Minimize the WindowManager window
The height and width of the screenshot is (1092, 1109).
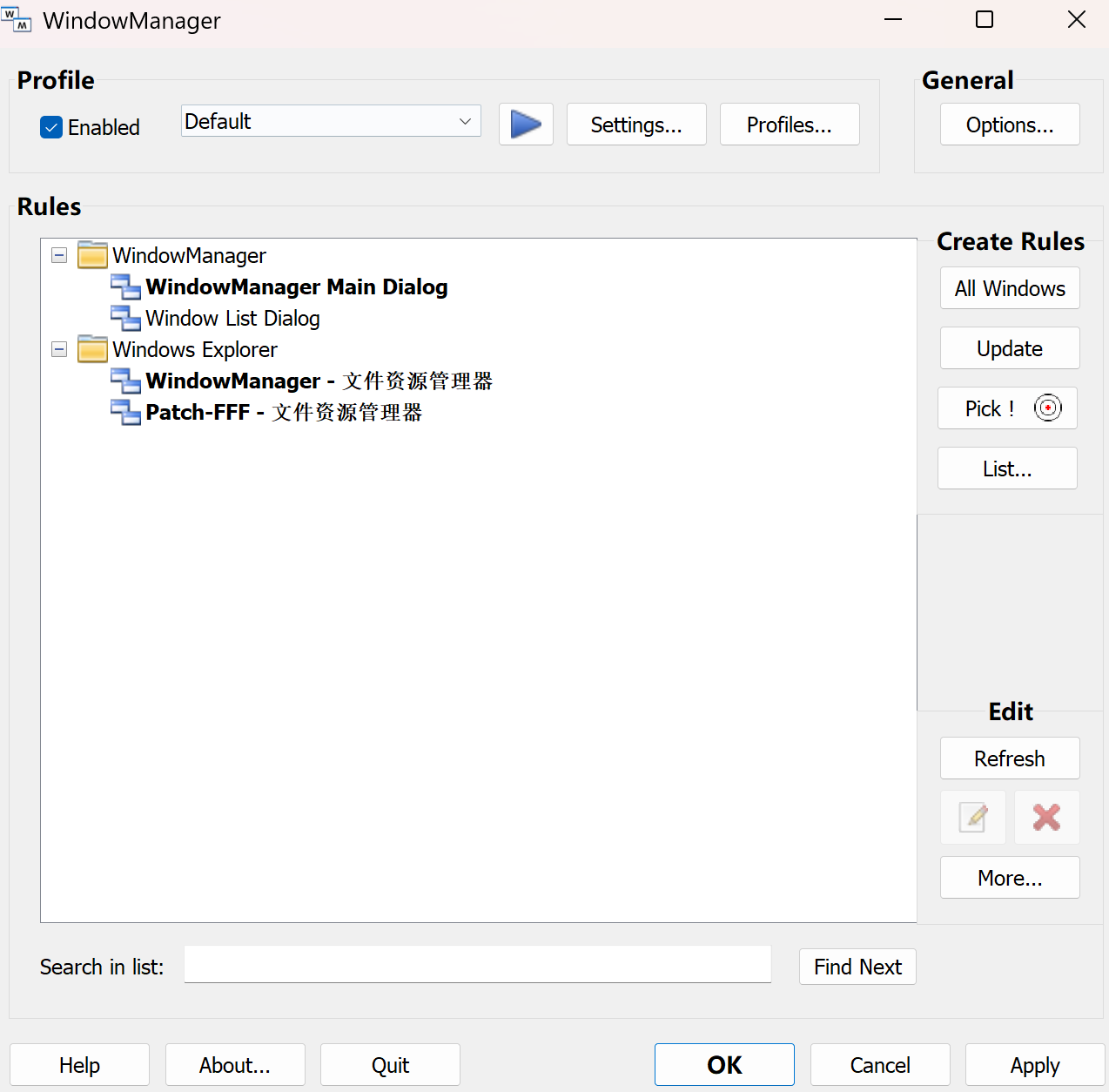click(x=893, y=19)
